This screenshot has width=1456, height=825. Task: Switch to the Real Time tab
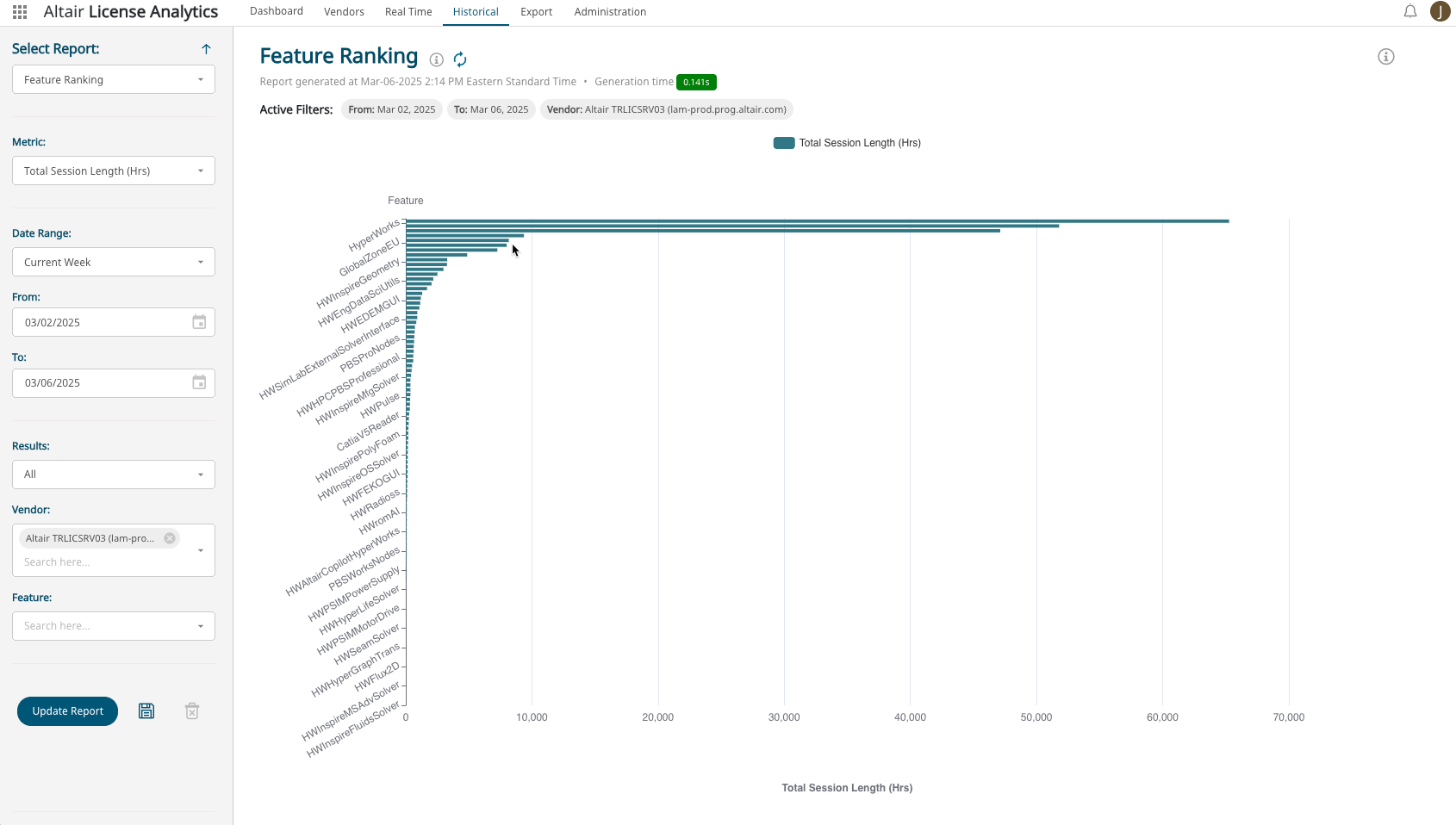coord(408,12)
